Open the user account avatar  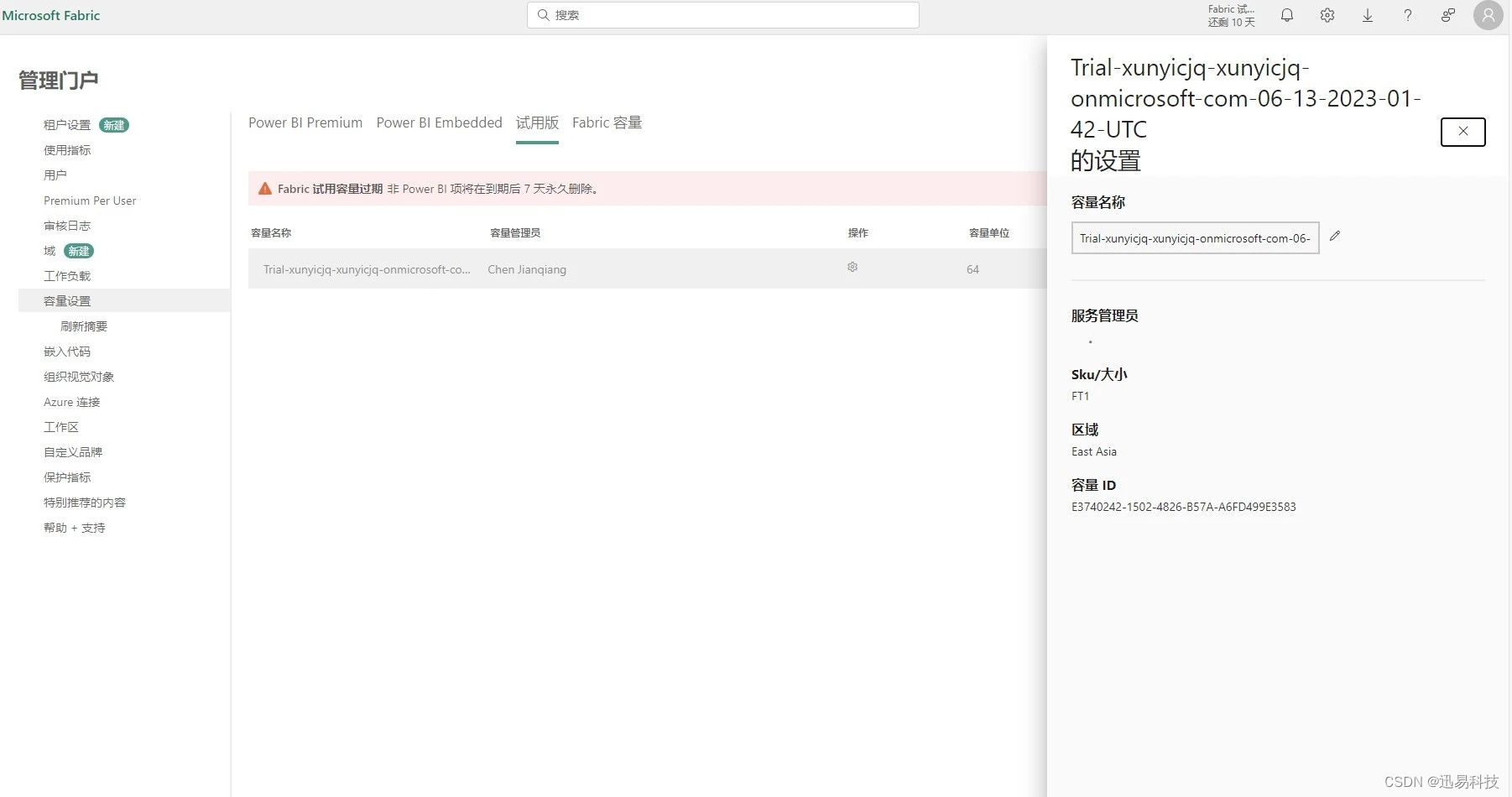click(x=1488, y=15)
